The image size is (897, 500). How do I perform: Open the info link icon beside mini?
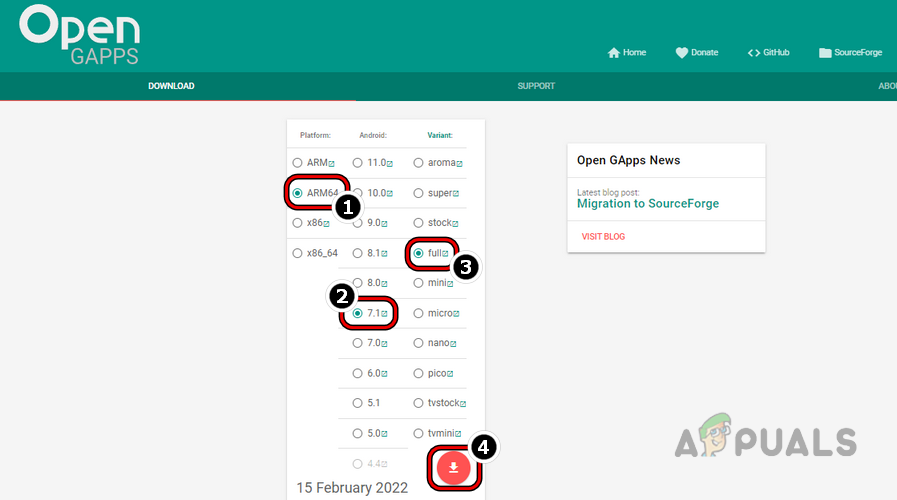450,284
